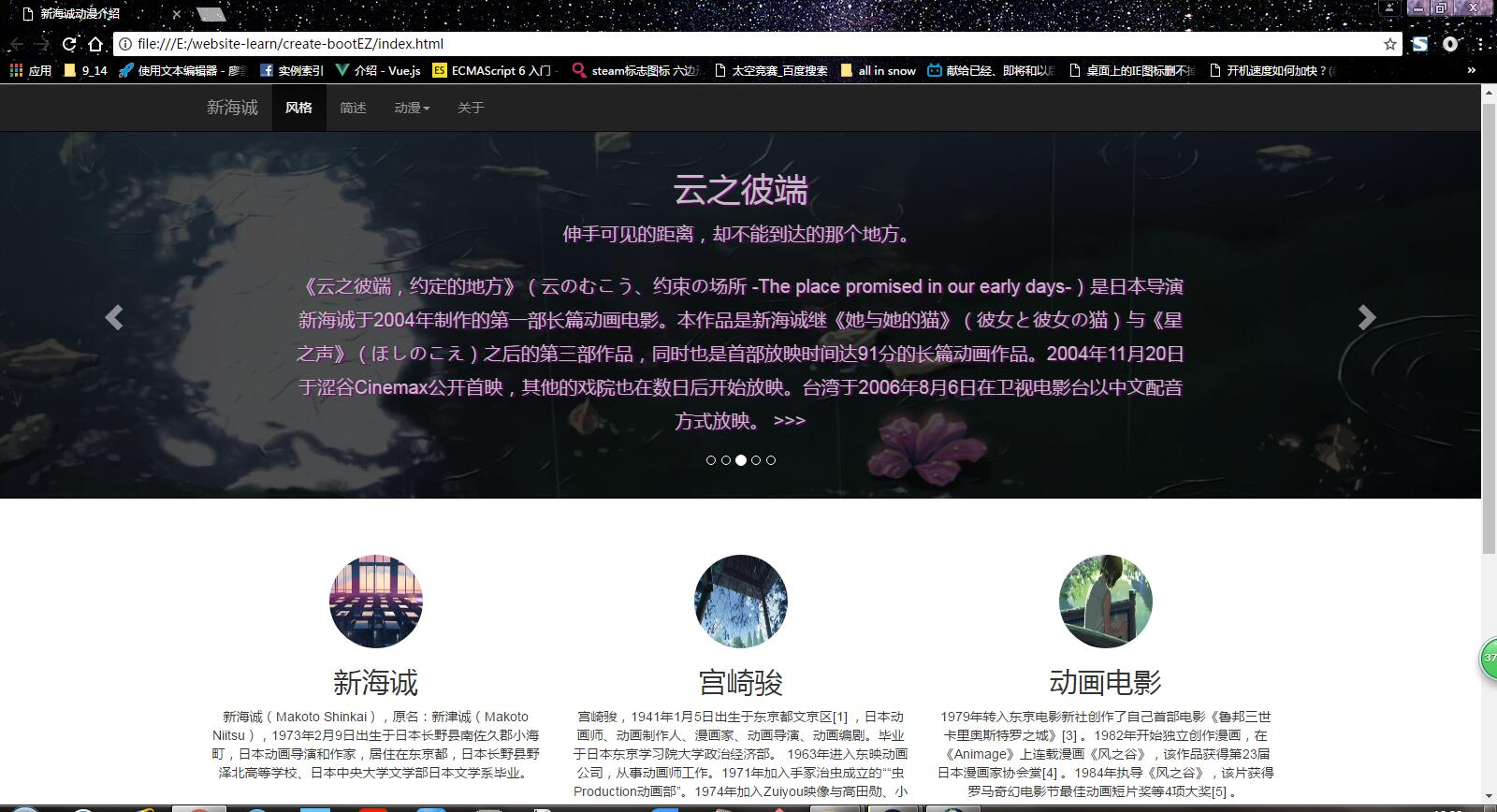Open the blue S extension icon
The width and height of the screenshot is (1497, 812).
1420,44
